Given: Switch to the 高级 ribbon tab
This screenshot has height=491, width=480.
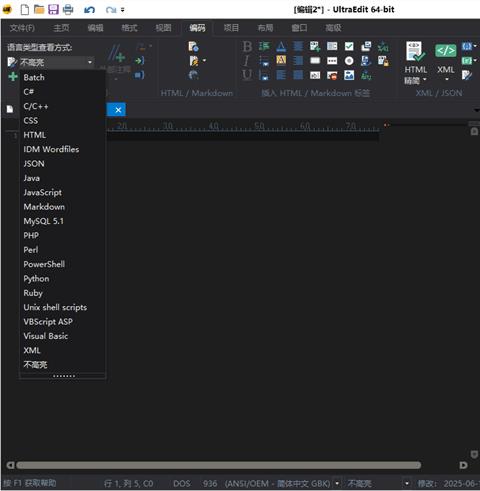Looking at the screenshot, I should [333, 28].
